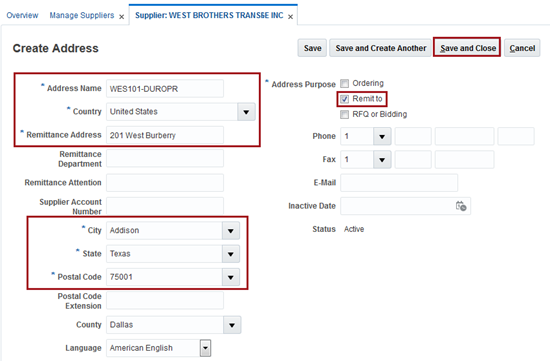Focus the Remittance Attention field
This screenshot has height=361, width=550.
165,183
